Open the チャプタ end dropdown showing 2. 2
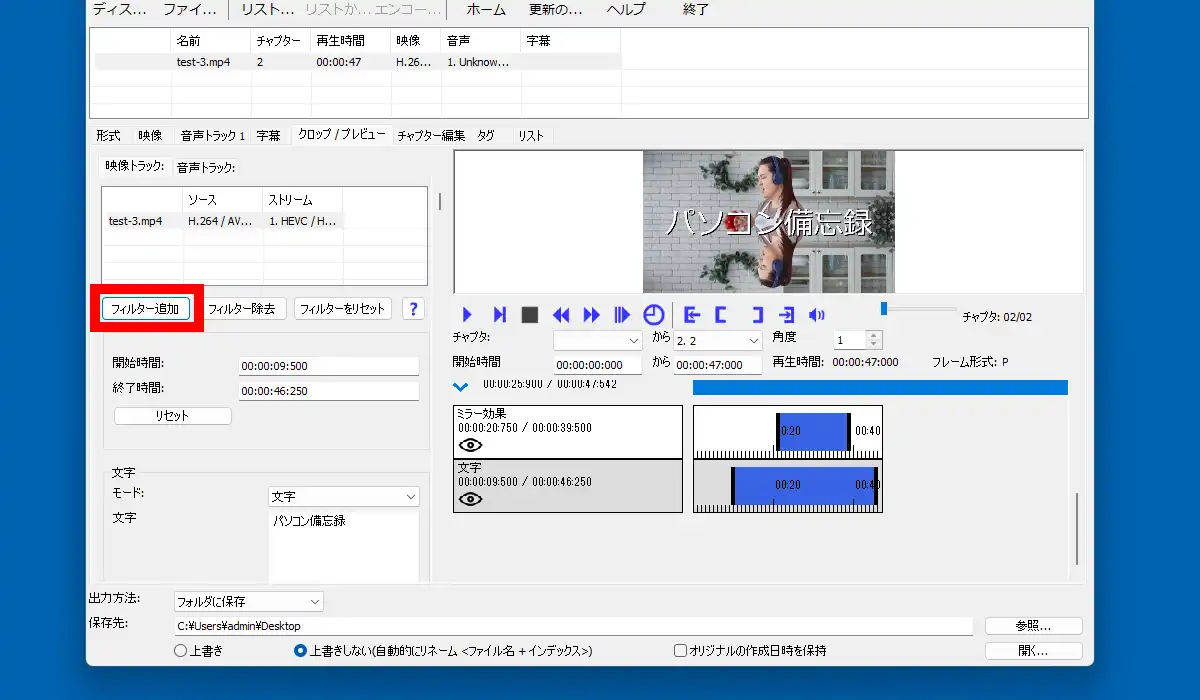The image size is (1200, 700). click(718, 341)
